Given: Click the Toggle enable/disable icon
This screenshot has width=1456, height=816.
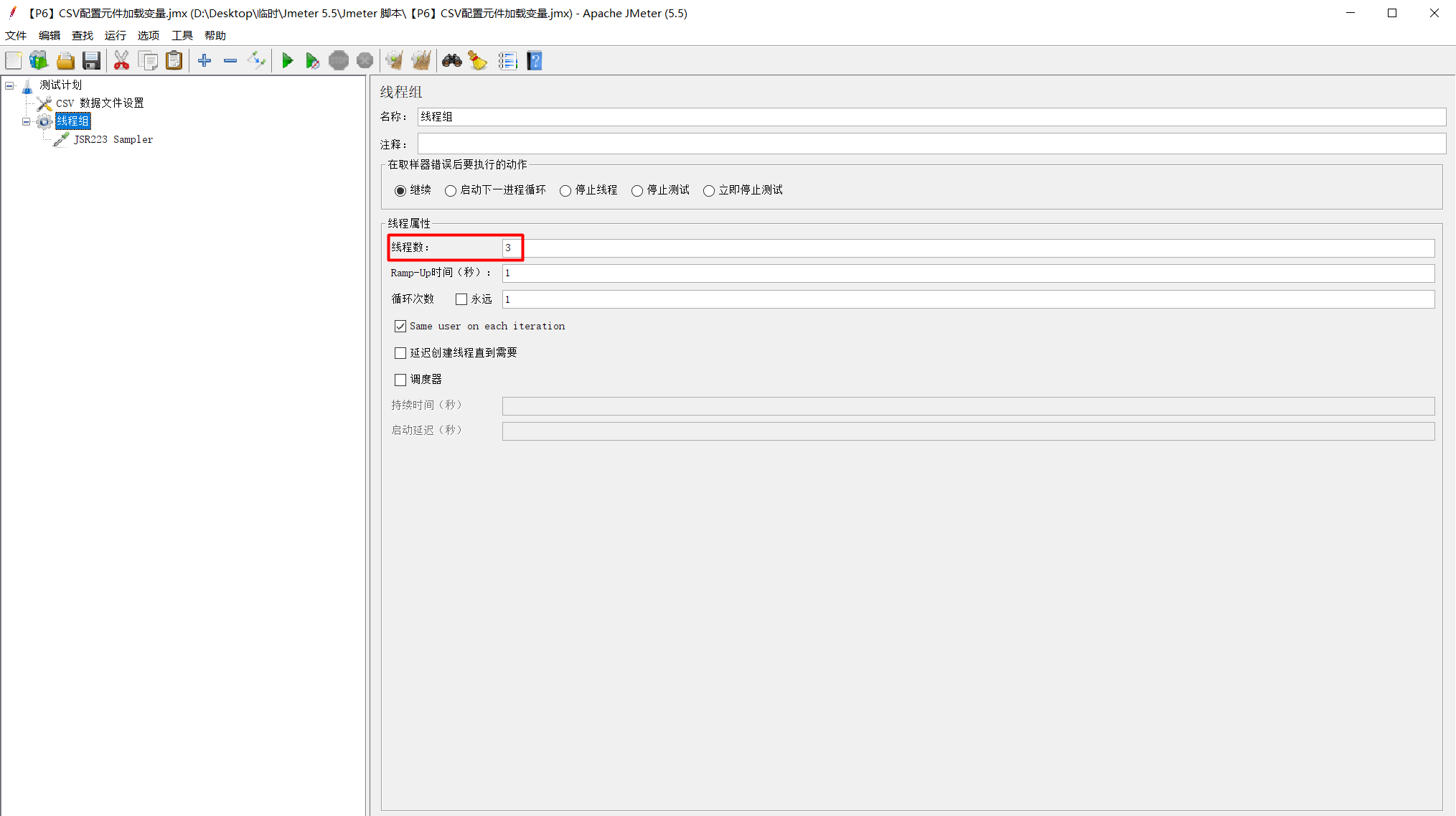Looking at the screenshot, I should coord(256,61).
